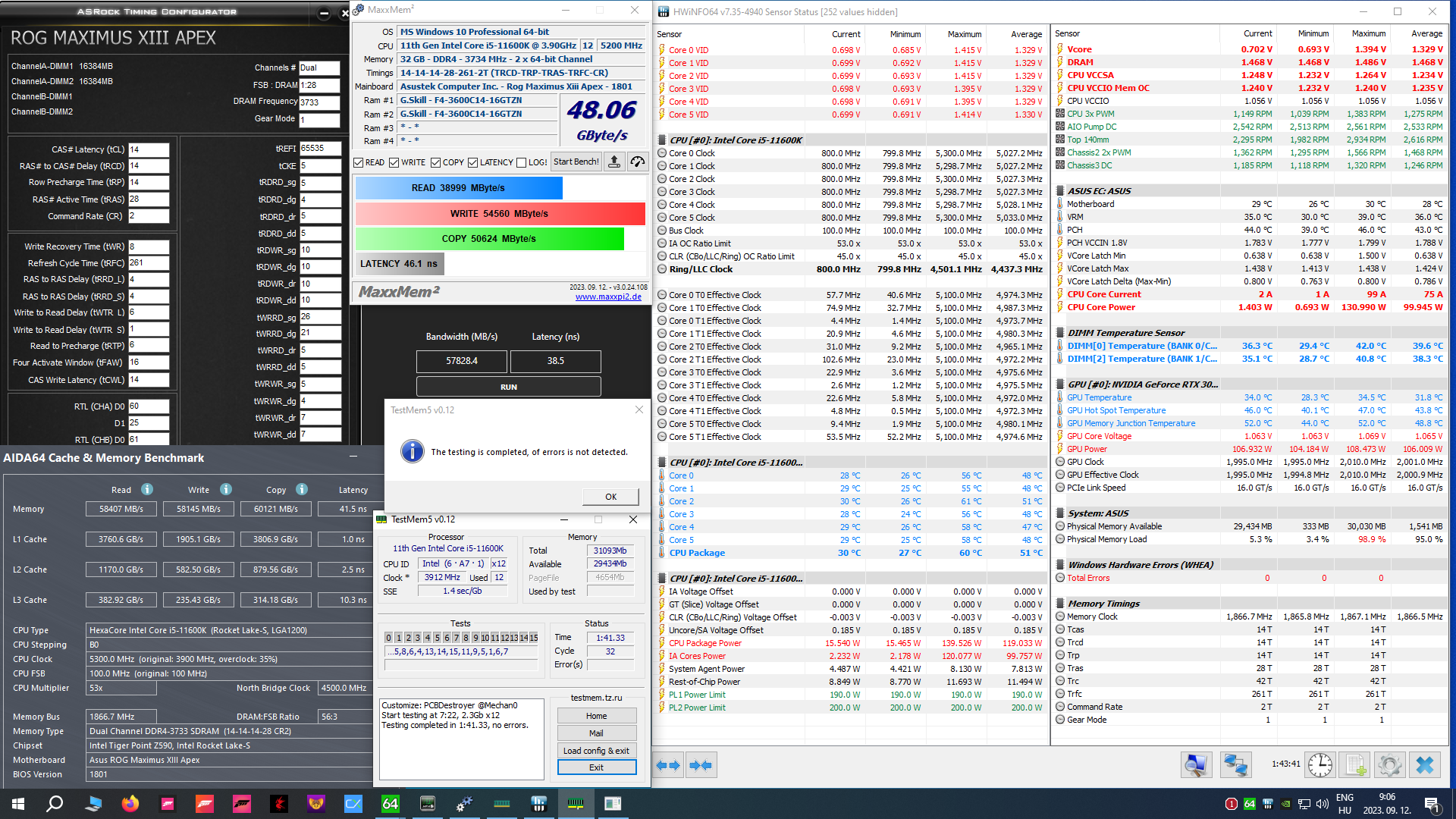This screenshot has height=819, width=1456.
Task: Click HWiNFO network computers icon
Action: (1235, 765)
